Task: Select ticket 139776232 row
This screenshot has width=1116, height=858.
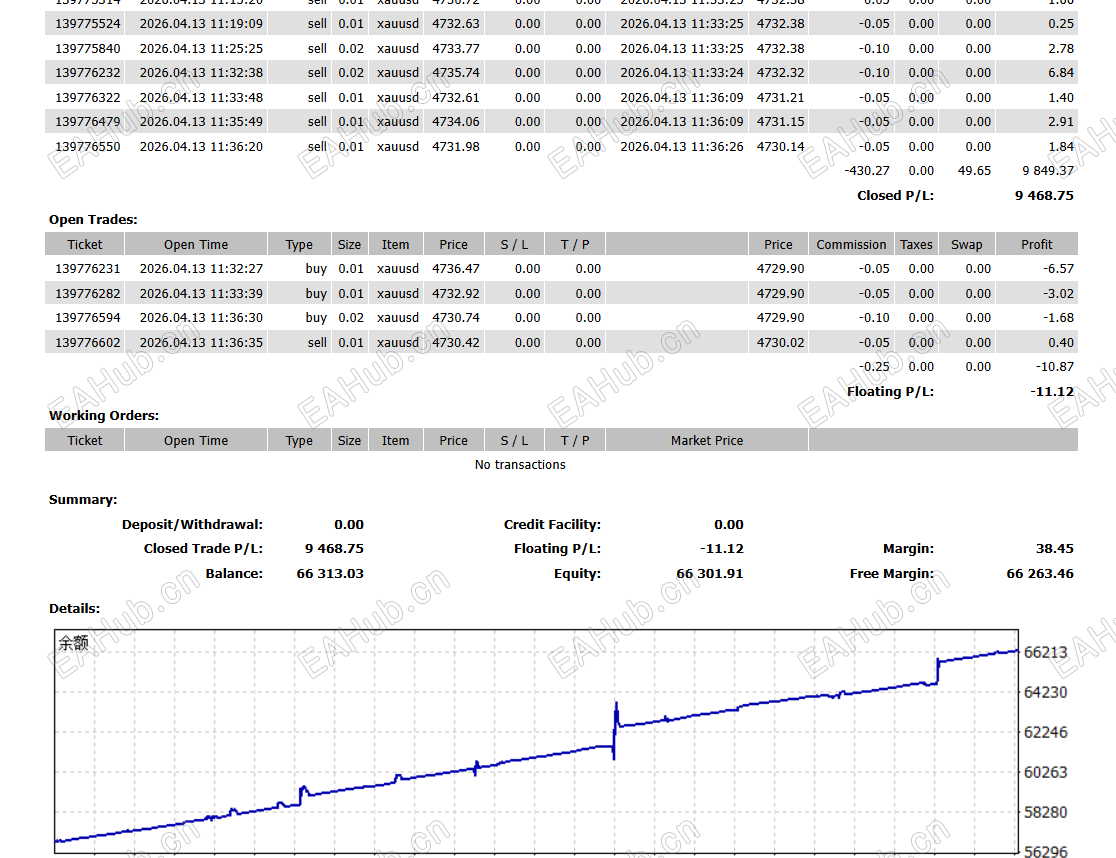Action: point(561,73)
